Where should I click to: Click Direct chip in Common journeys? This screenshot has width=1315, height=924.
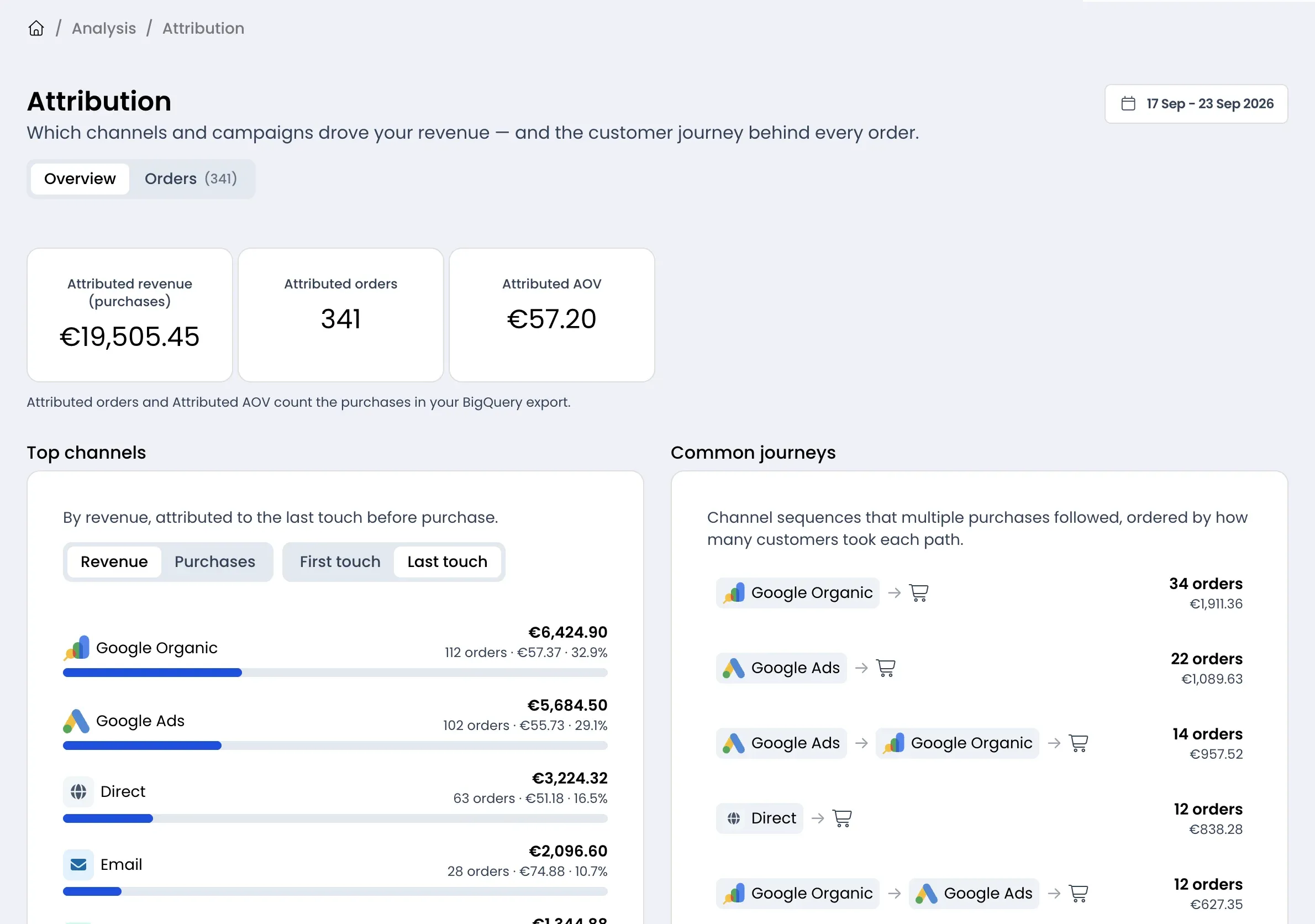tap(760, 818)
